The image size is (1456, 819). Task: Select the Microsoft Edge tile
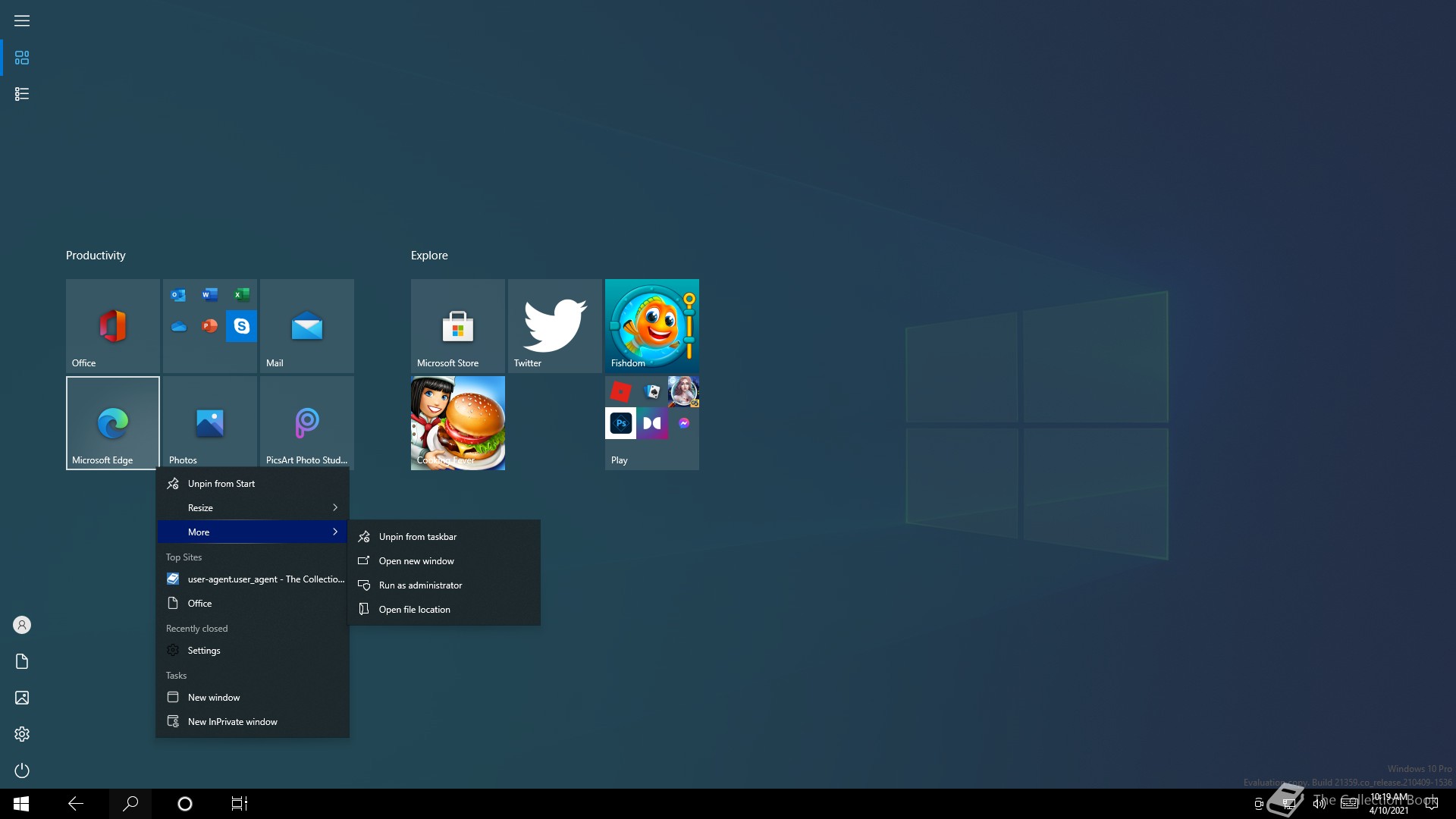tap(112, 422)
